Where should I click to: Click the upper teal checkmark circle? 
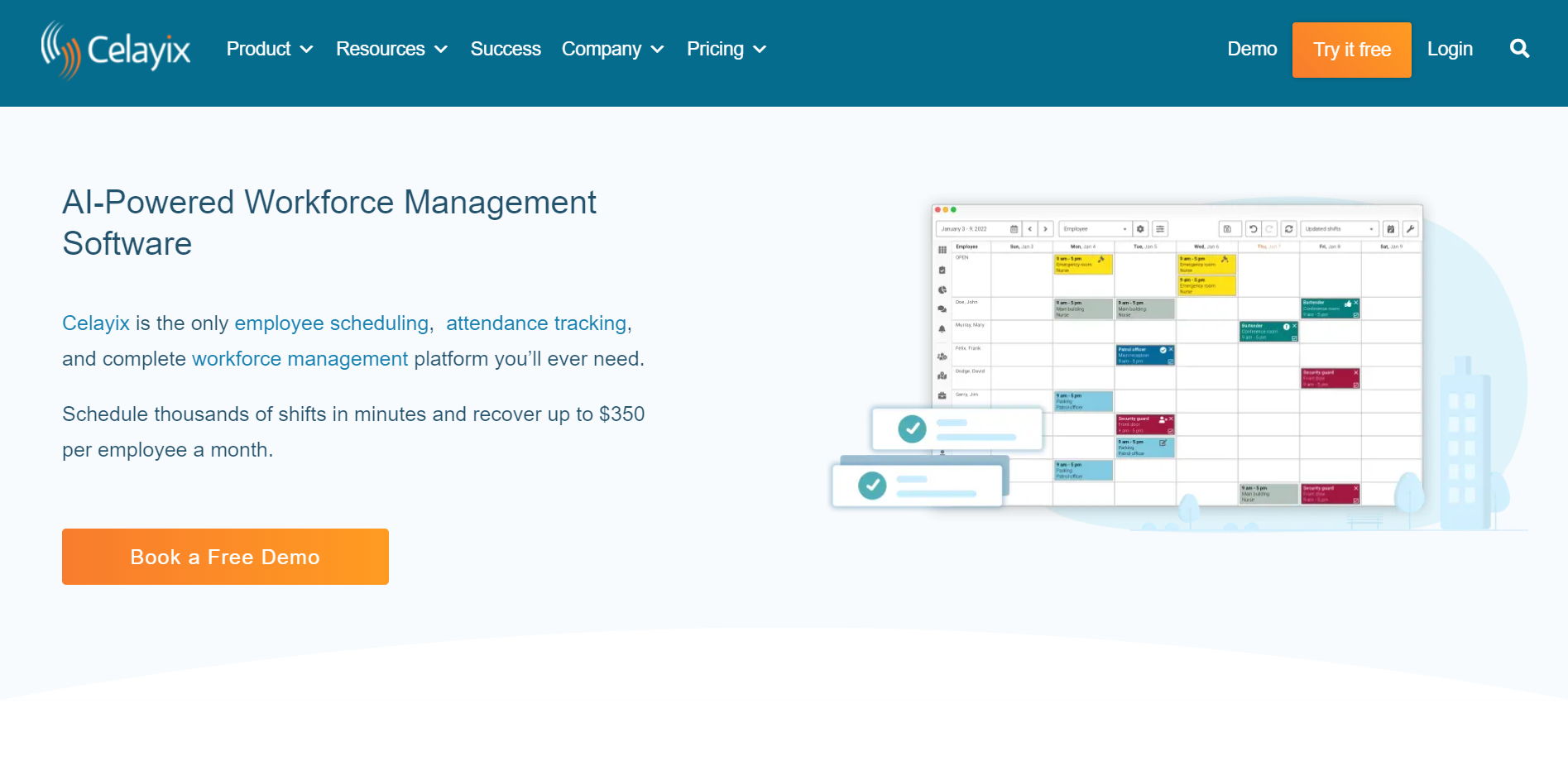click(x=912, y=428)
